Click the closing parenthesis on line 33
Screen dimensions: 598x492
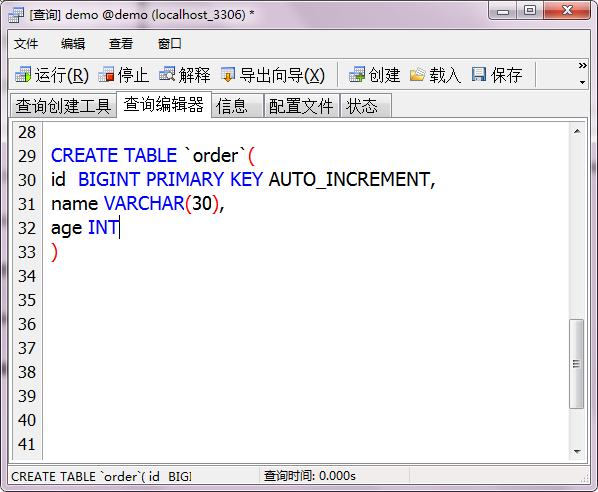click(55, 252)
